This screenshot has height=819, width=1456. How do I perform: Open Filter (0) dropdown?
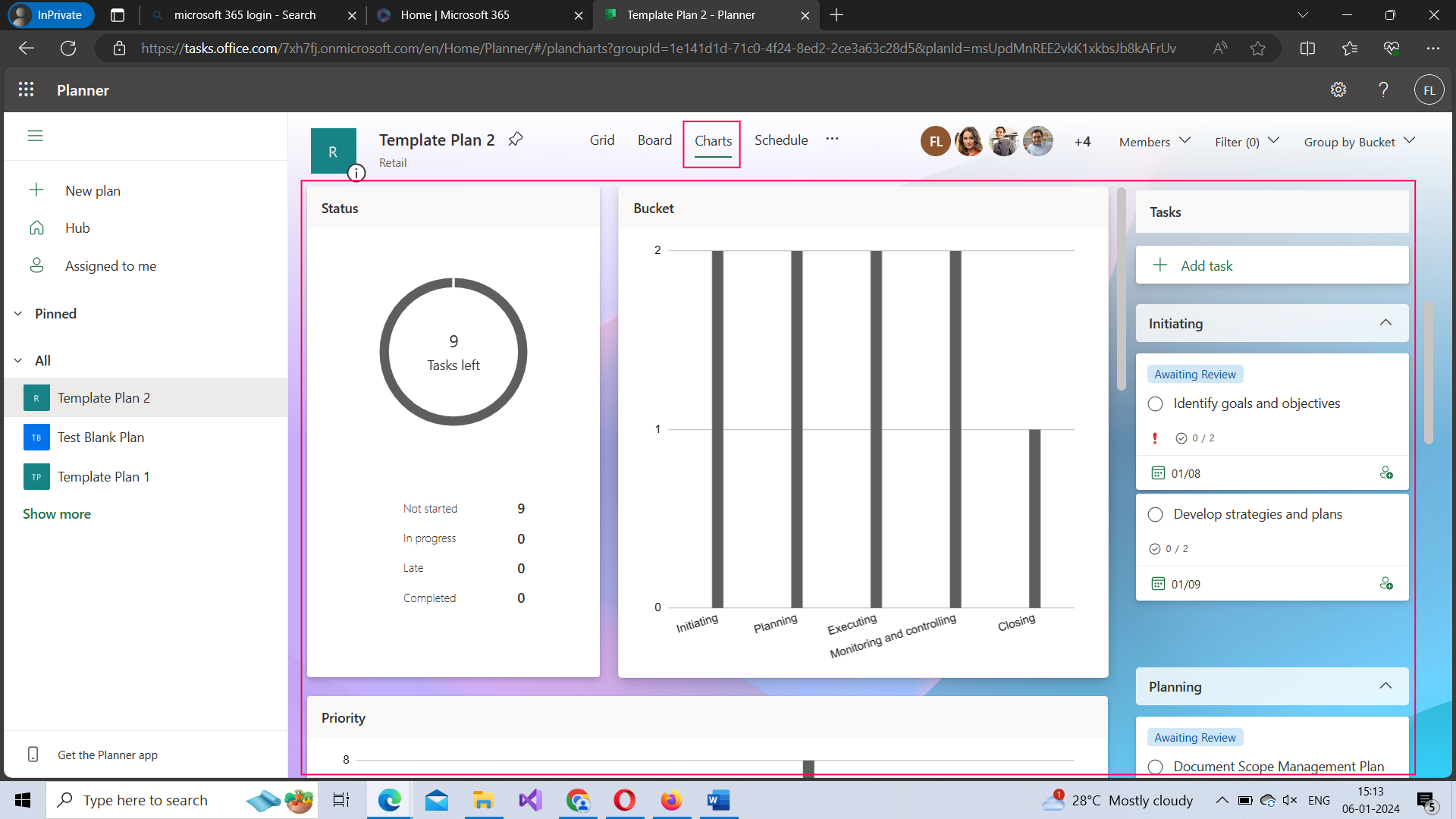coord(1247,142)
